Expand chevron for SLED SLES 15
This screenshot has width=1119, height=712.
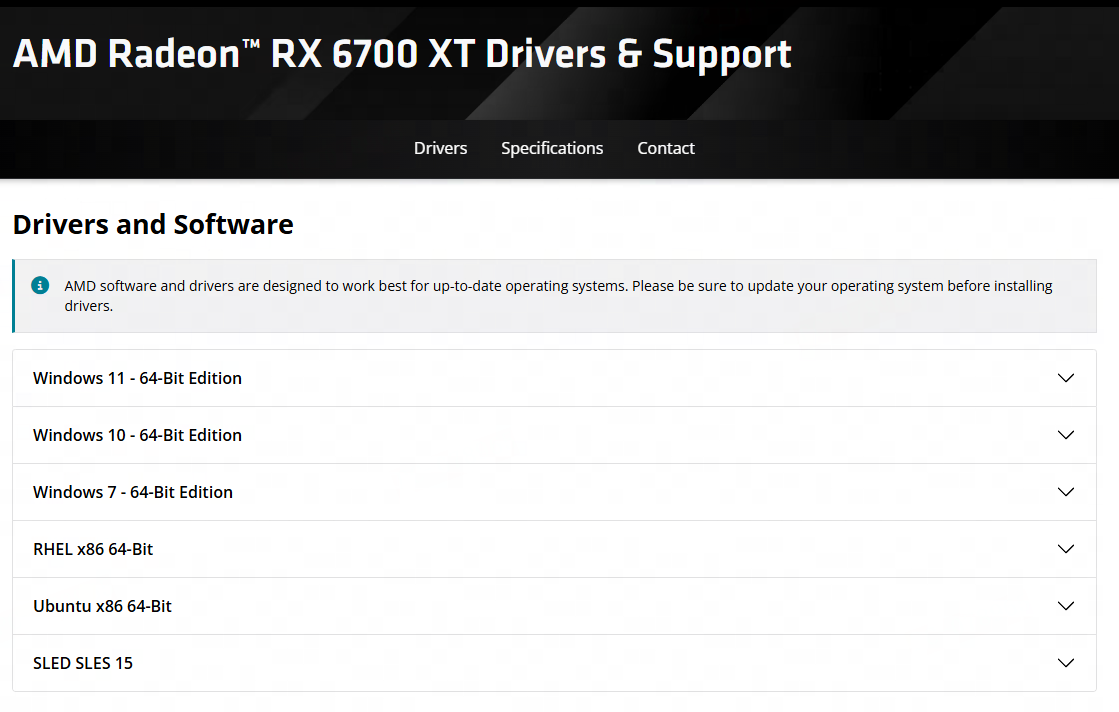(1065, 663)
